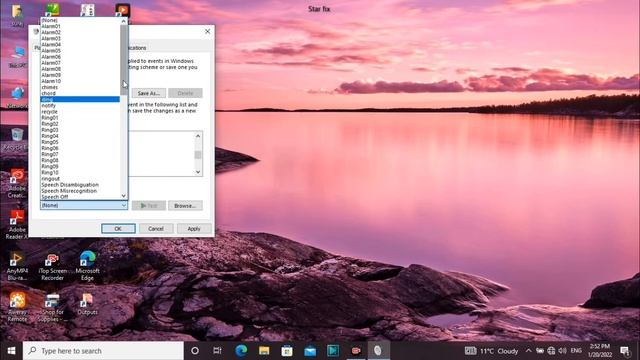The width and height of the screenshot is (640, 360).
Task: Open the red play-button desktop shortcut at top
Action: (x=122, y=10)
